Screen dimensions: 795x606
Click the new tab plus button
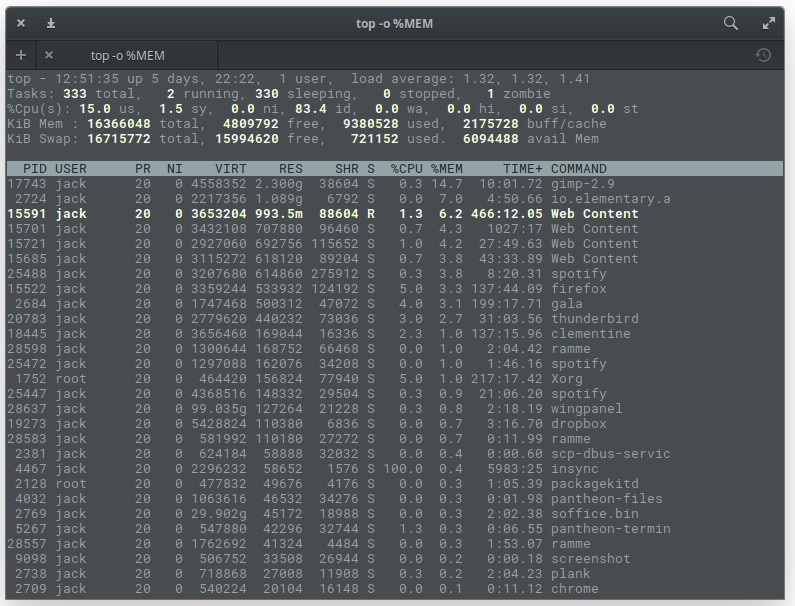tap(21, 55)
